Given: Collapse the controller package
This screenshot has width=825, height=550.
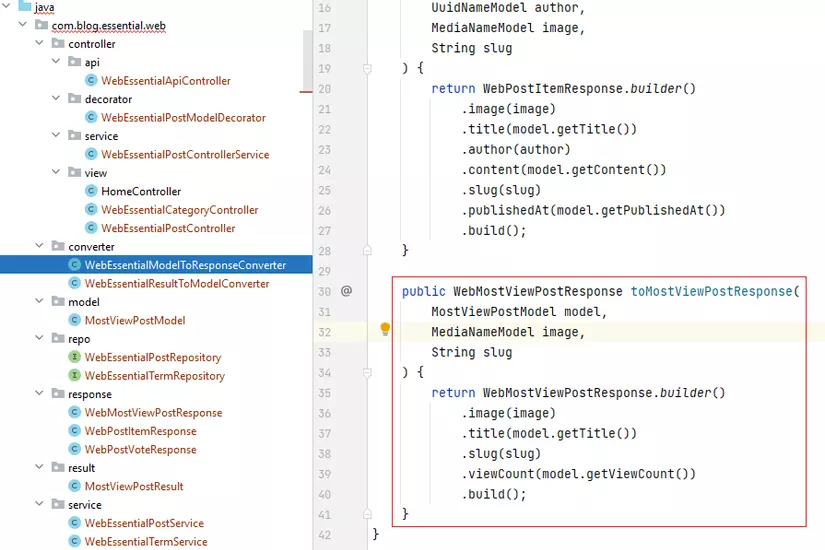Looking at the screenshot, I should pyautogui.click(x=38, y=44).
